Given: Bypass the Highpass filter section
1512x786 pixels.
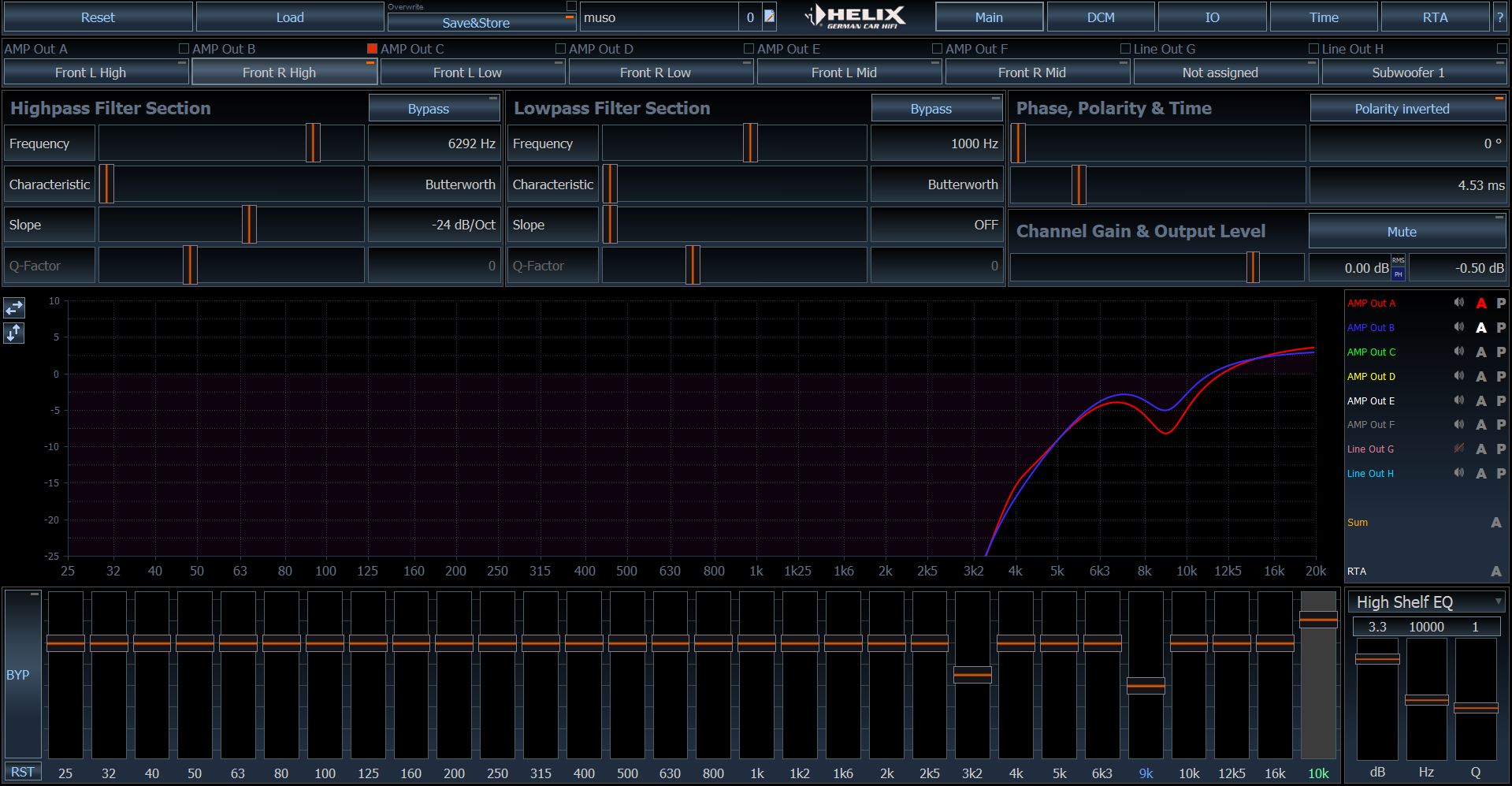Looking at the screenshot, I should (433, 109).
